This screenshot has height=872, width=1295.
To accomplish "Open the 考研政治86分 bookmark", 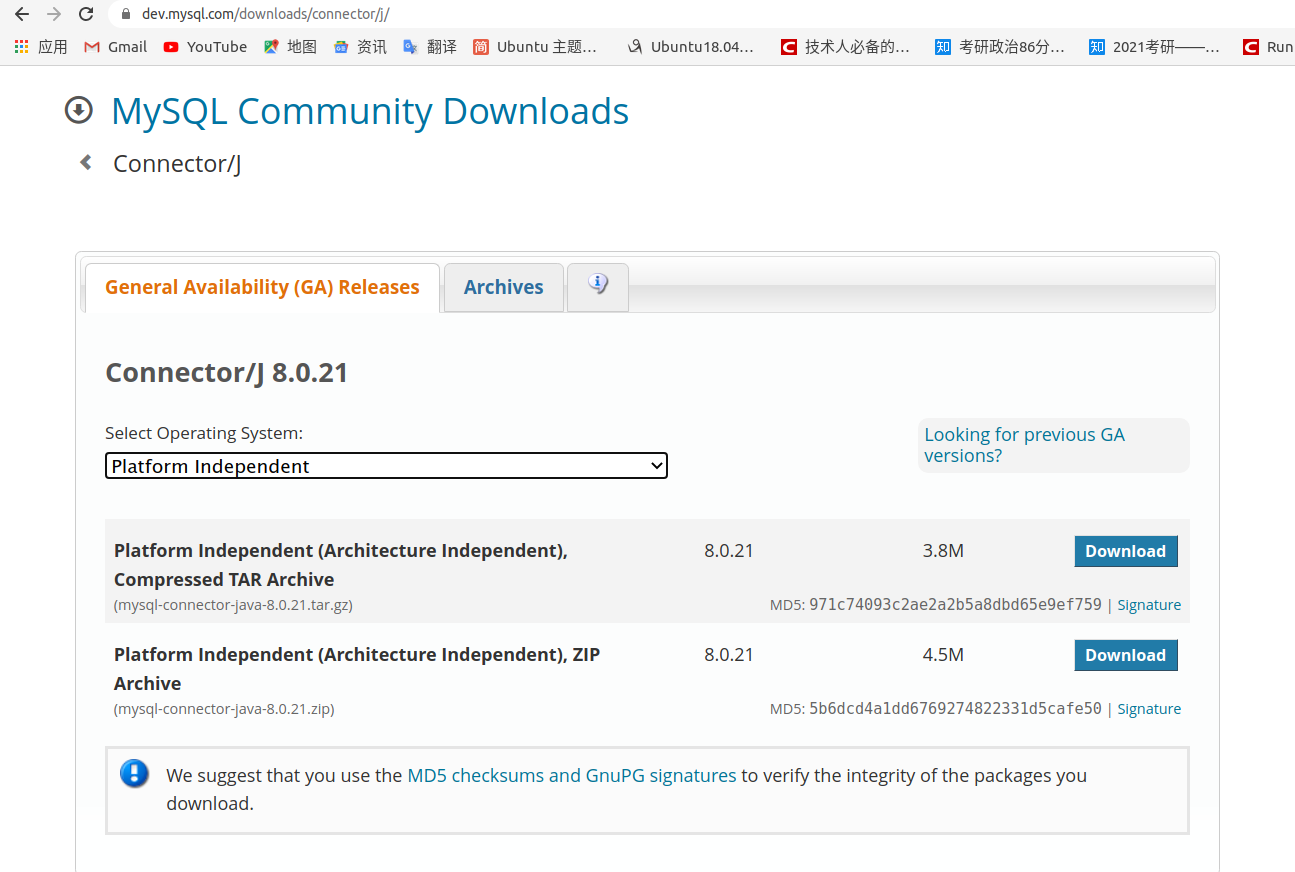I will point(1000,47).
